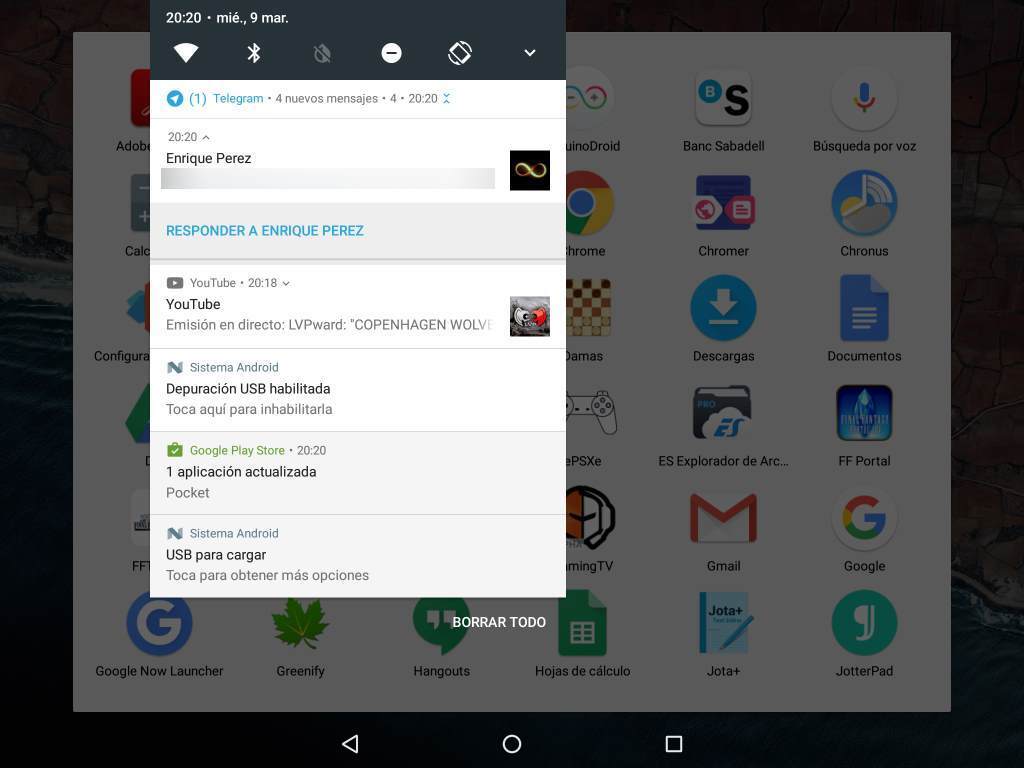Open FF Portal app
The width and height of the screenshot is (1024, 768).
tap(864, 426)
